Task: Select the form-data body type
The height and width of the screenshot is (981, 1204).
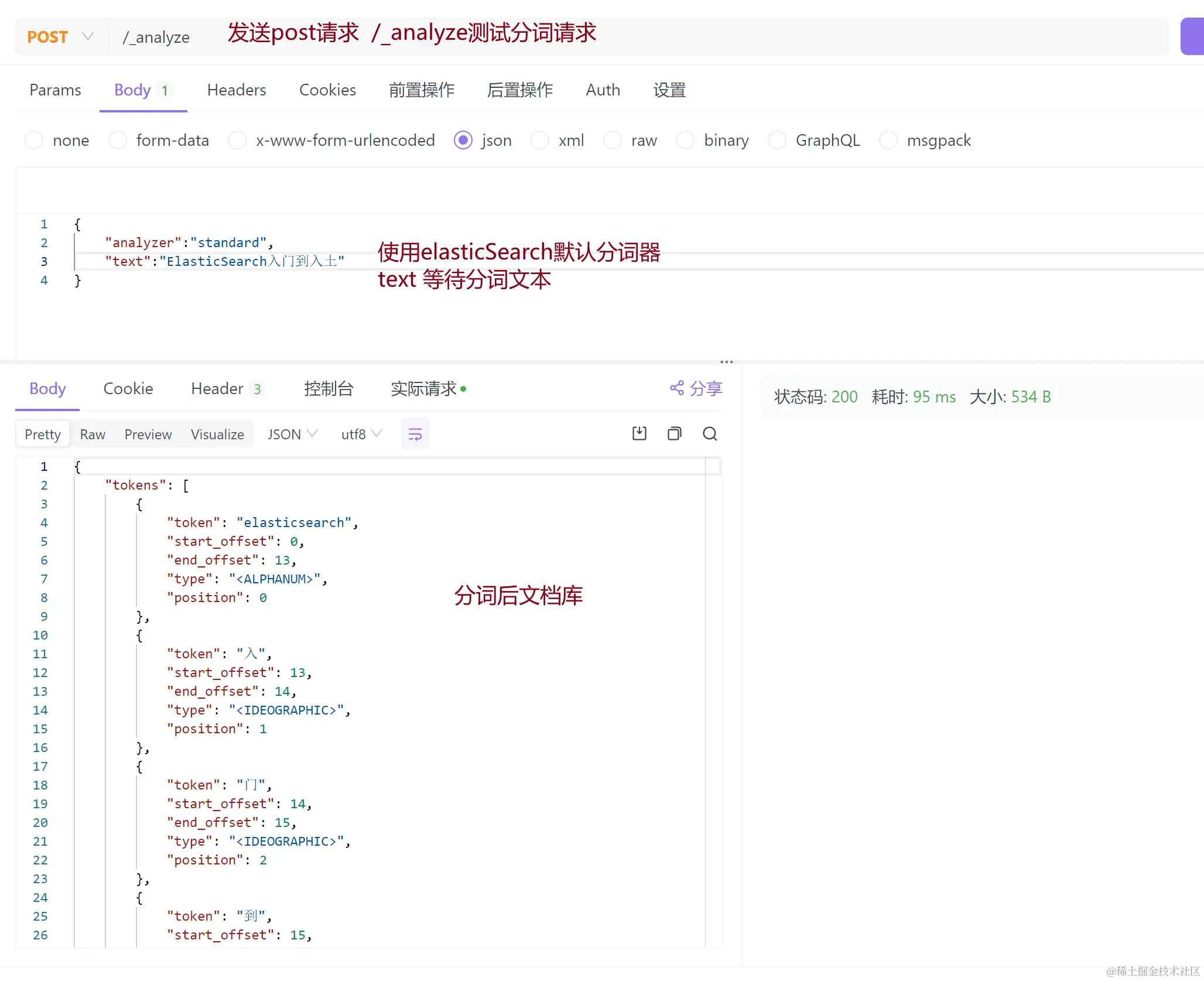Action: [x=118, y=140]
